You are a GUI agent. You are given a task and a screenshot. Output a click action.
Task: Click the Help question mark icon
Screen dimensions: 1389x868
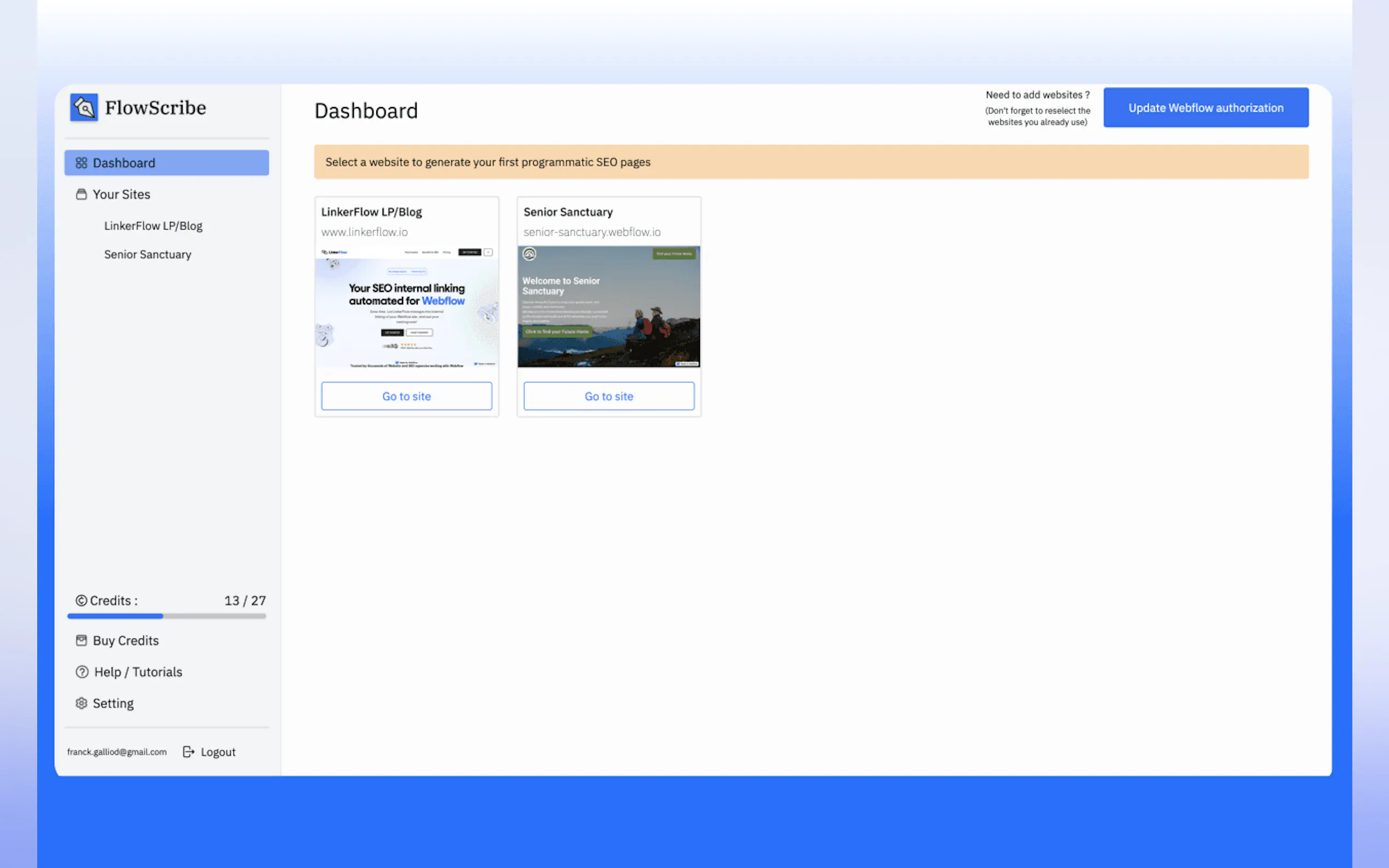[81, 672]
